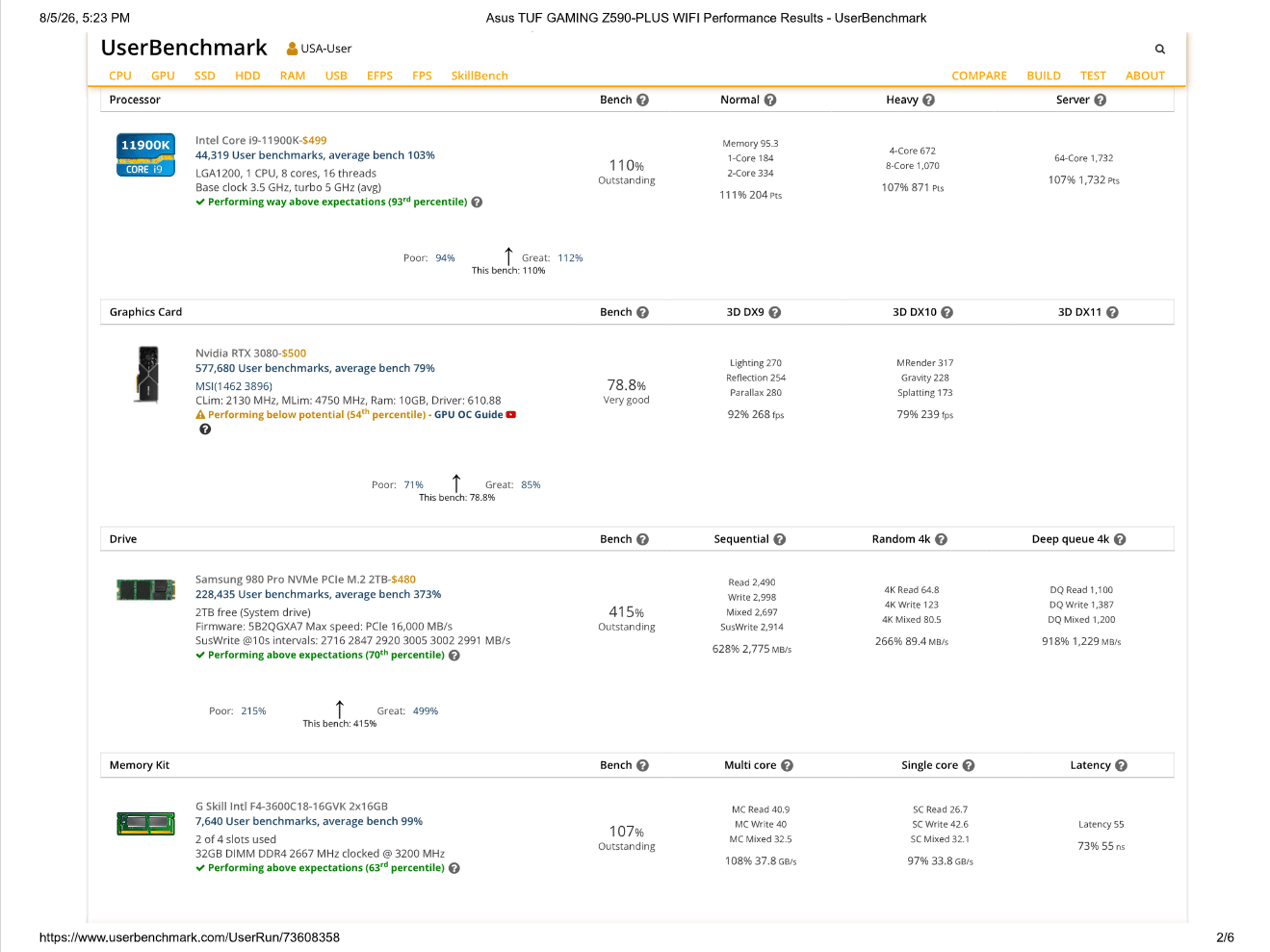1270x952 pixels.
Task: View 228,435 User benchmarks for the drive
Action: [x=318, y=594]
